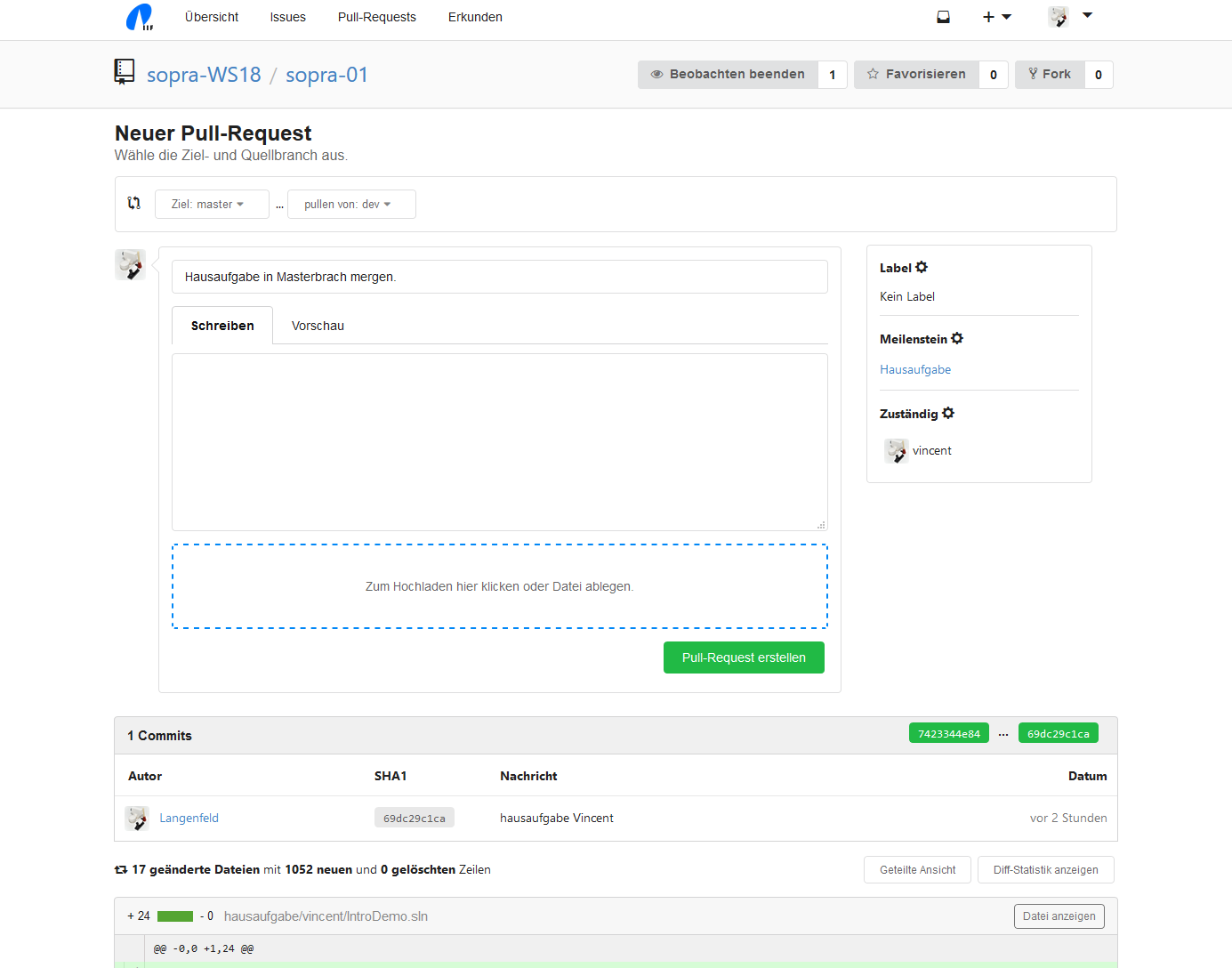The width and height of the screenshot is (1232, 968).
Task: Click Langenfeld author avatar in commits
Action: (x=137, y=818)
